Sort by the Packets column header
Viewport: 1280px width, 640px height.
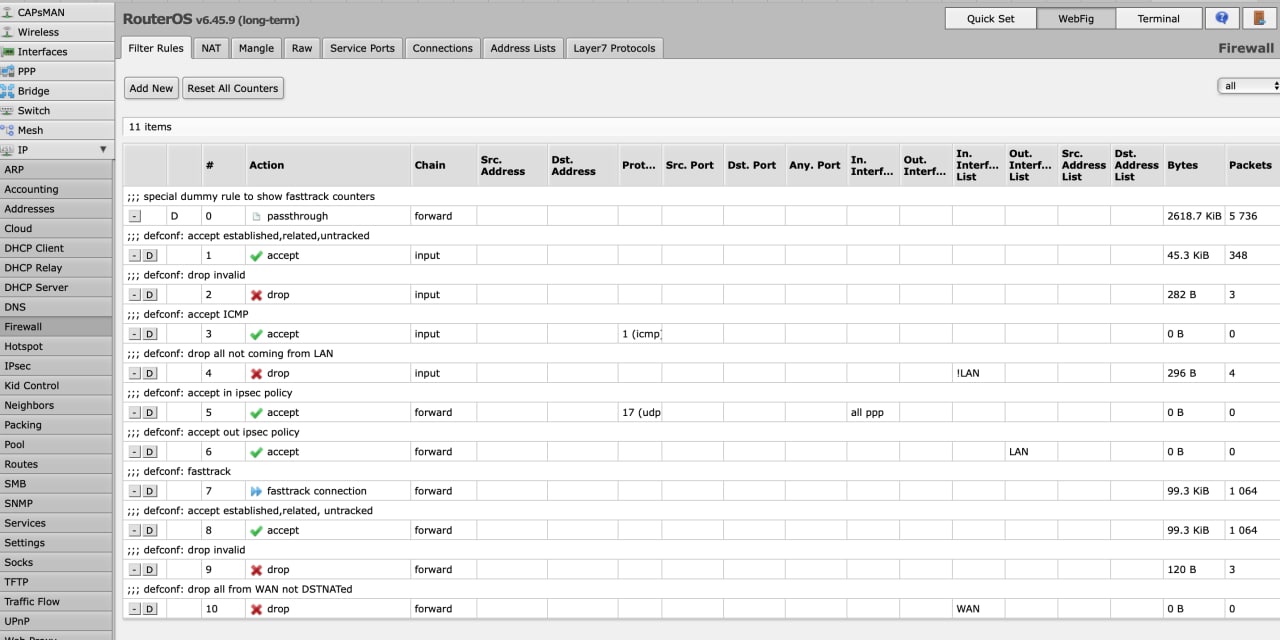tap(1250, 165)
